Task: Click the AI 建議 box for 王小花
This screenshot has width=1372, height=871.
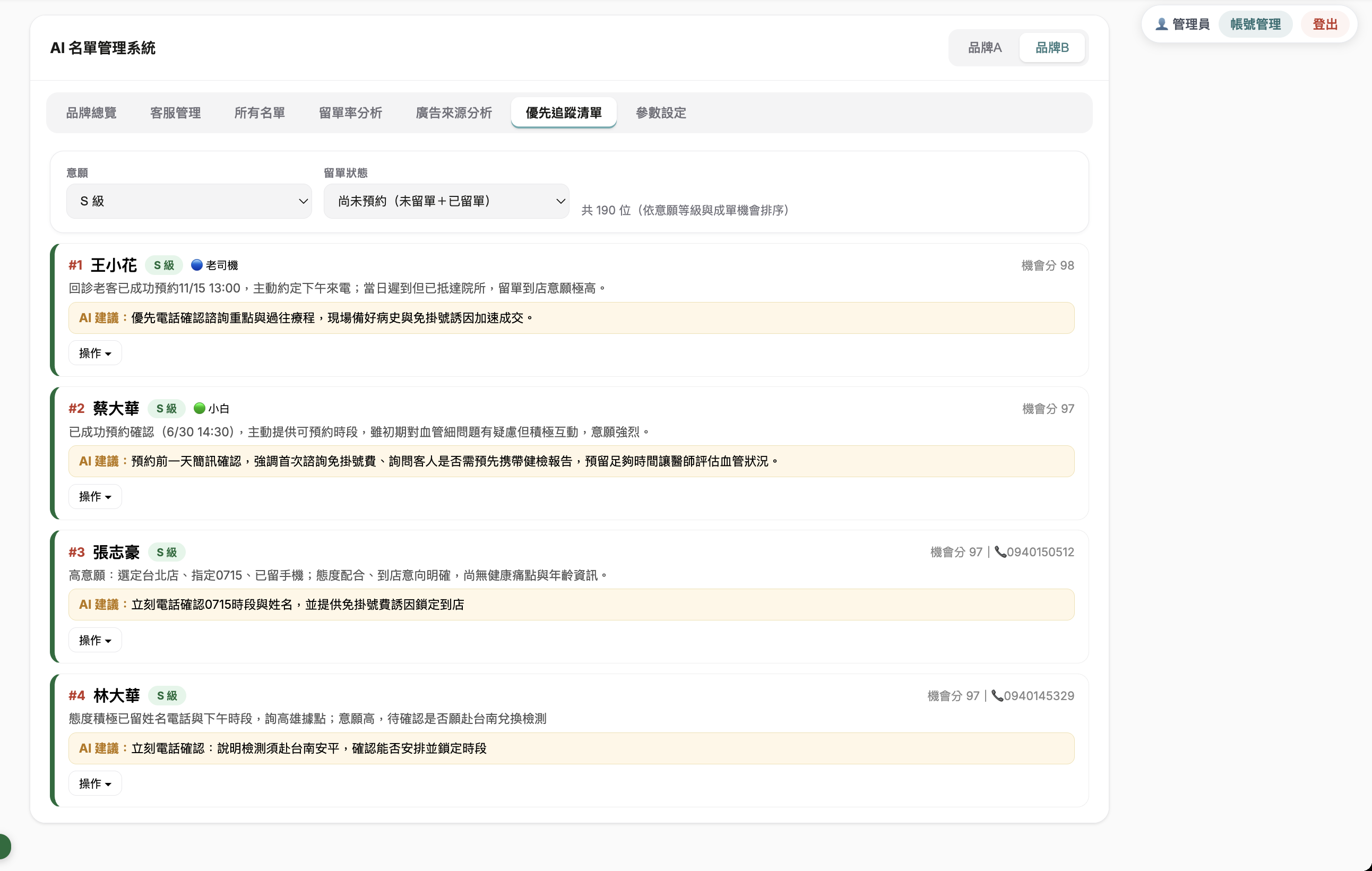Action: click(572, 318)
